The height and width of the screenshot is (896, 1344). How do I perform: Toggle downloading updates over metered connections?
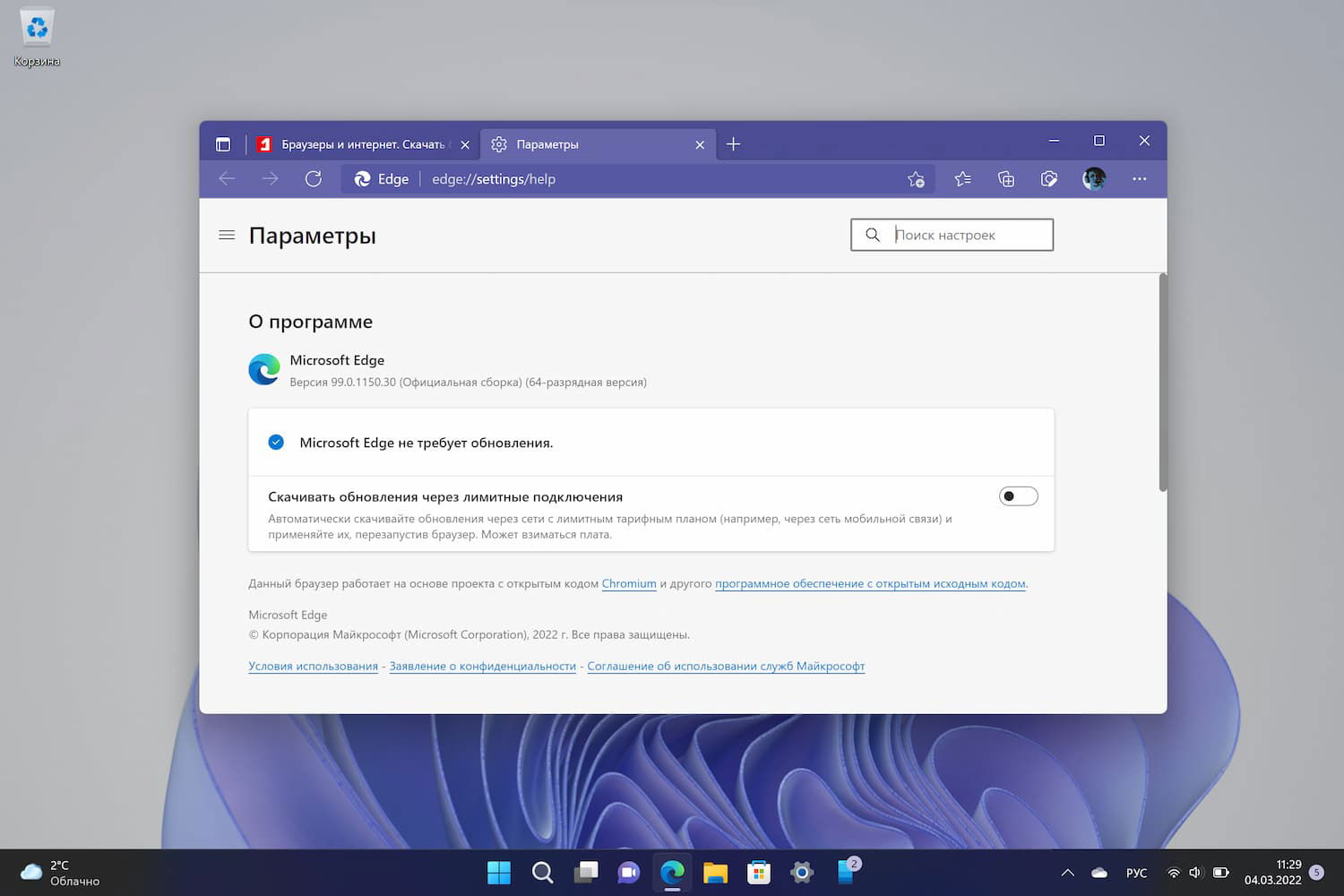(x=1019, y=496)
